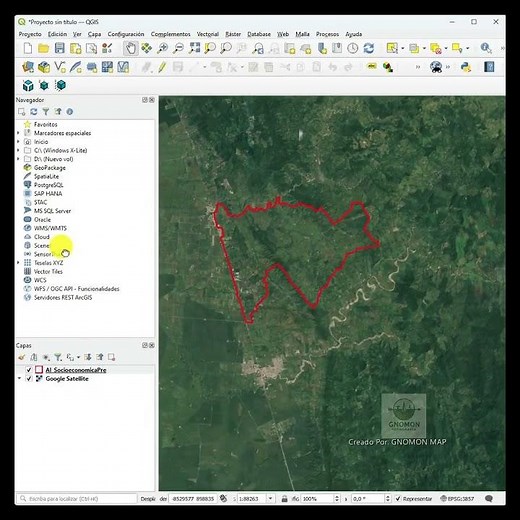Open select features tool dropdown arrow
This screenshot has height=520, width=520.
tap(403, 48)
